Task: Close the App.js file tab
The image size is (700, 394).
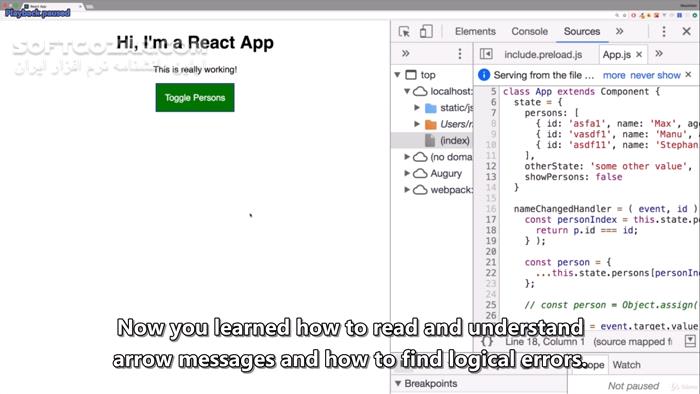Action: point(639,54)
